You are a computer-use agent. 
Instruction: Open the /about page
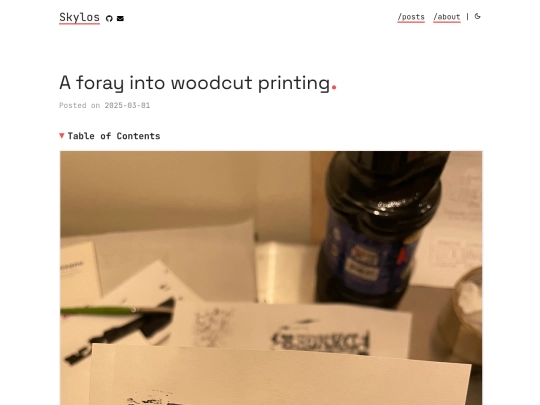[x=447, y=17]
